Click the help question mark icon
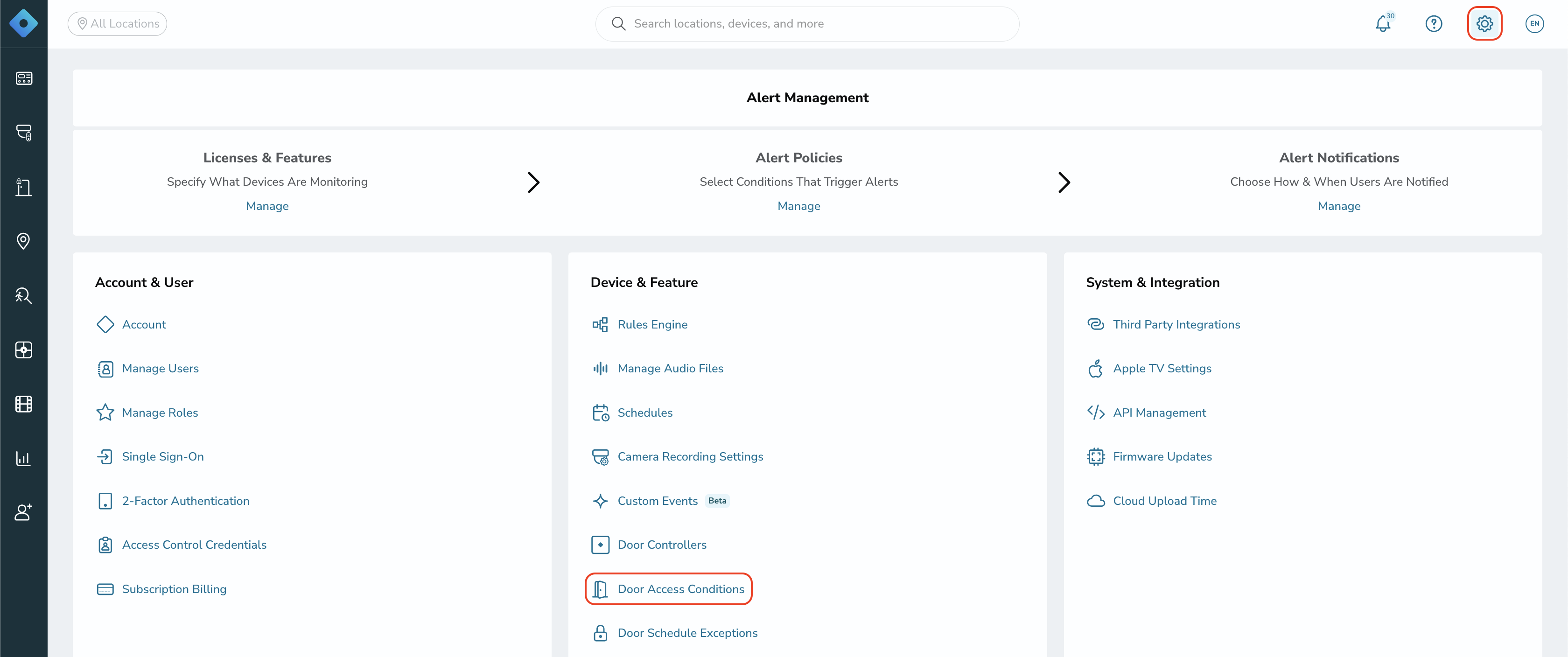This screenshot has height=657, width=1568. pos(1434,24)
